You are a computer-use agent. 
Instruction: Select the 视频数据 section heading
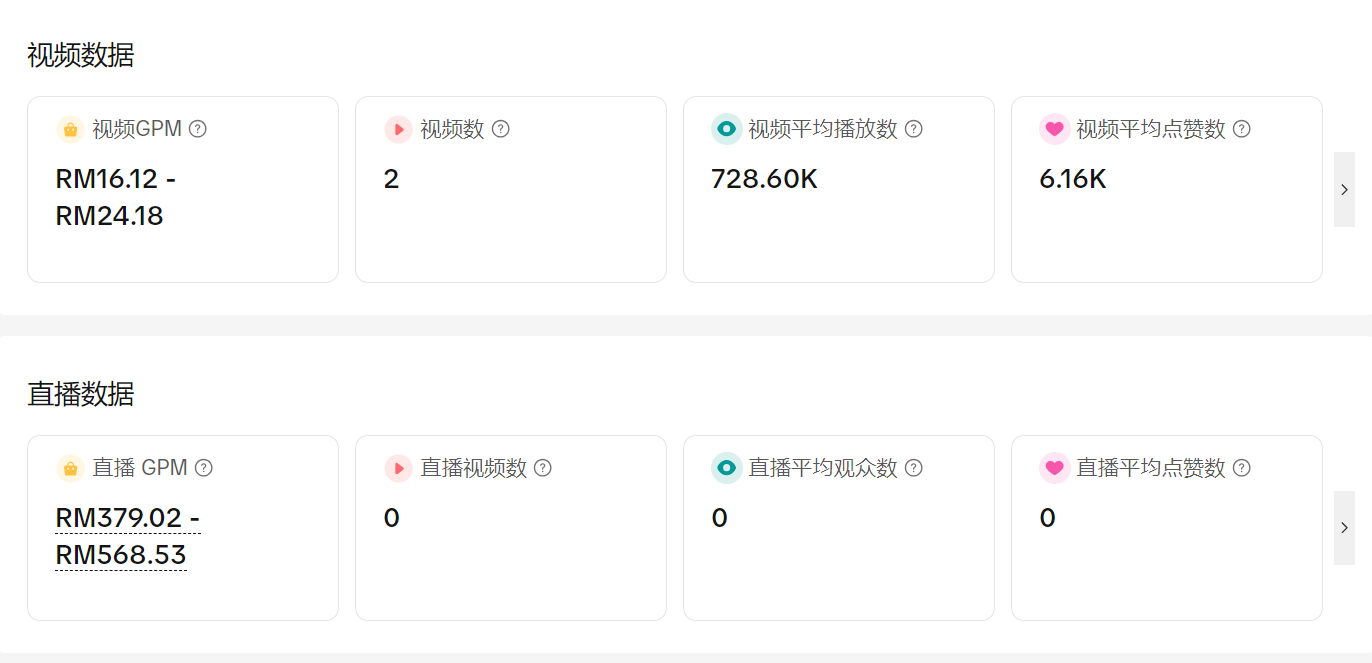pyautogui.click(x=80, y=55)
